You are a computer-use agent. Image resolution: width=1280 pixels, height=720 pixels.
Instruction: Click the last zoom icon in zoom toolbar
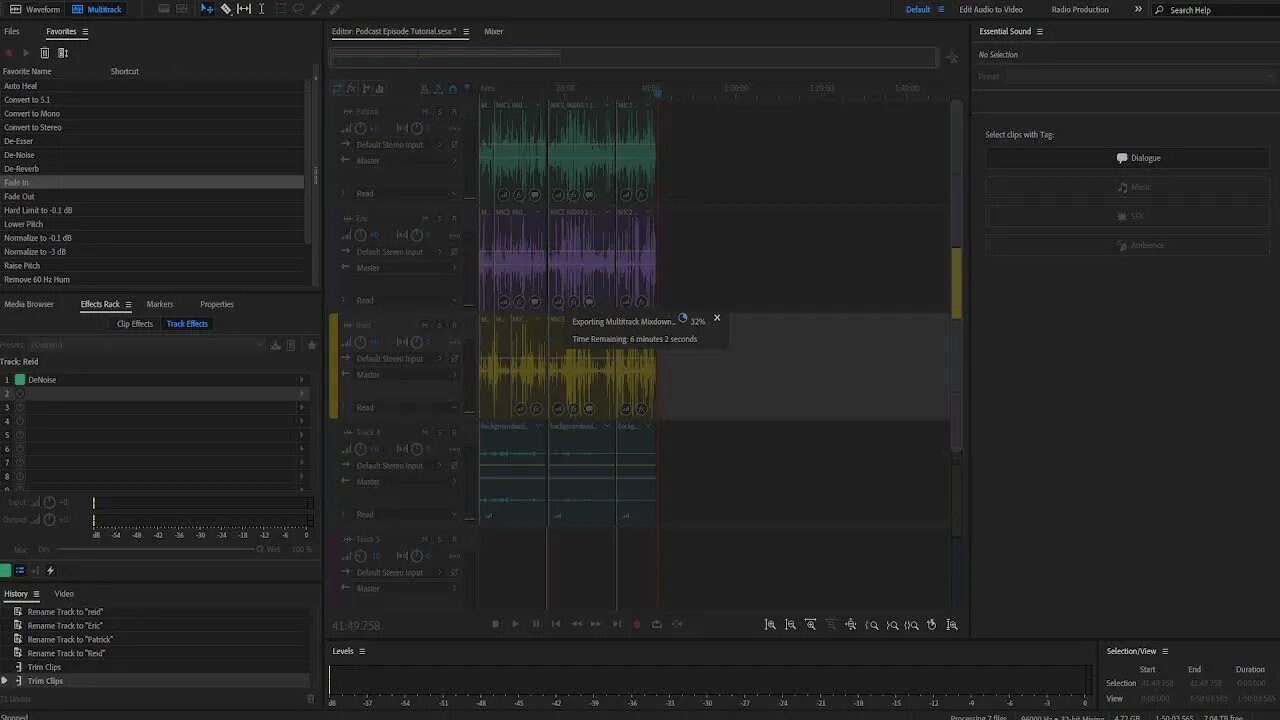coord(952,624)
